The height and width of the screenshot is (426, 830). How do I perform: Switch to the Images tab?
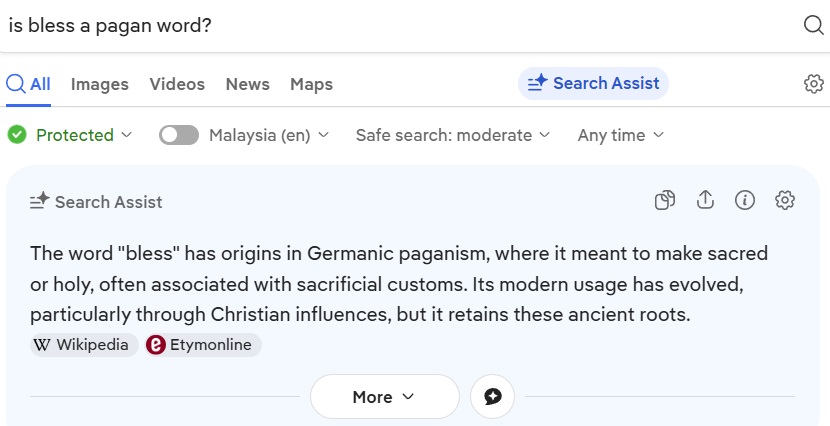coord(99,84)
